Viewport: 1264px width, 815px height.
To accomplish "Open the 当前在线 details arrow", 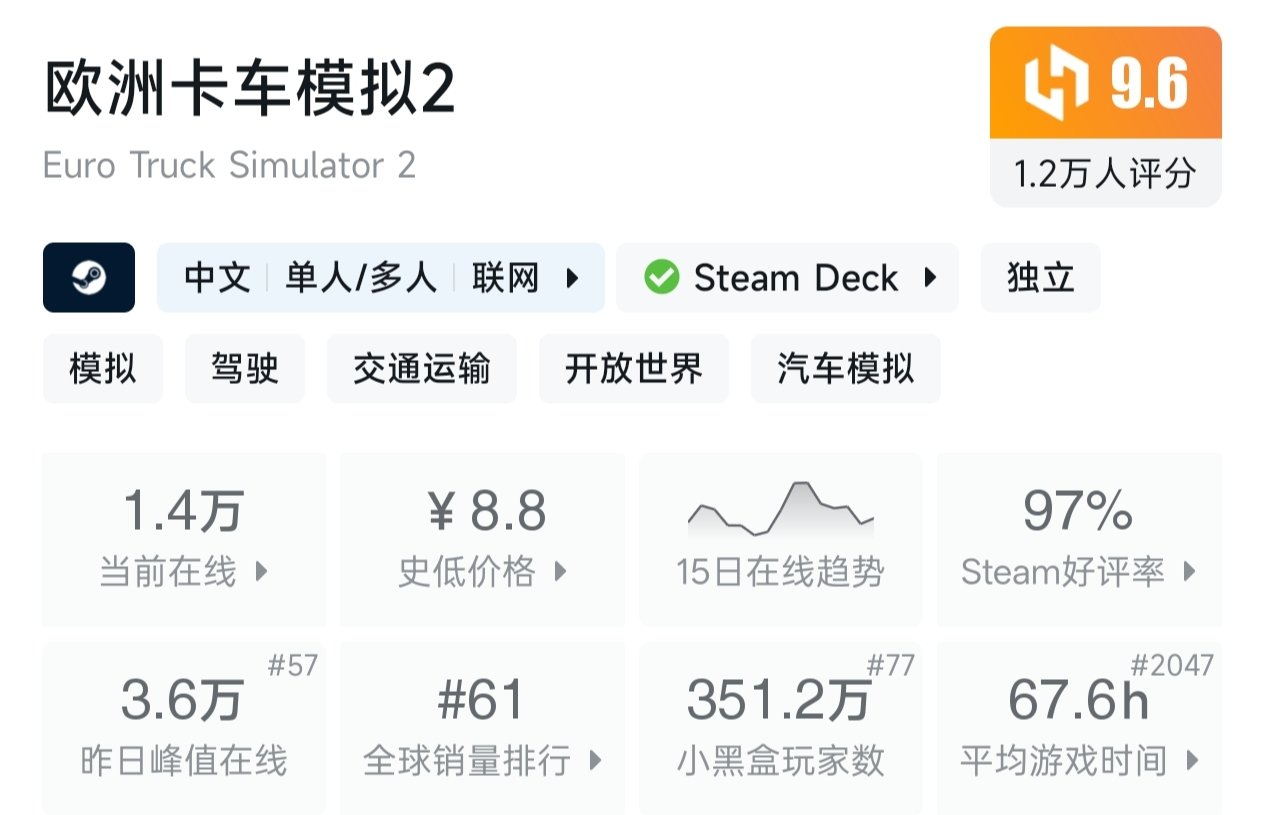I will 262,572.
